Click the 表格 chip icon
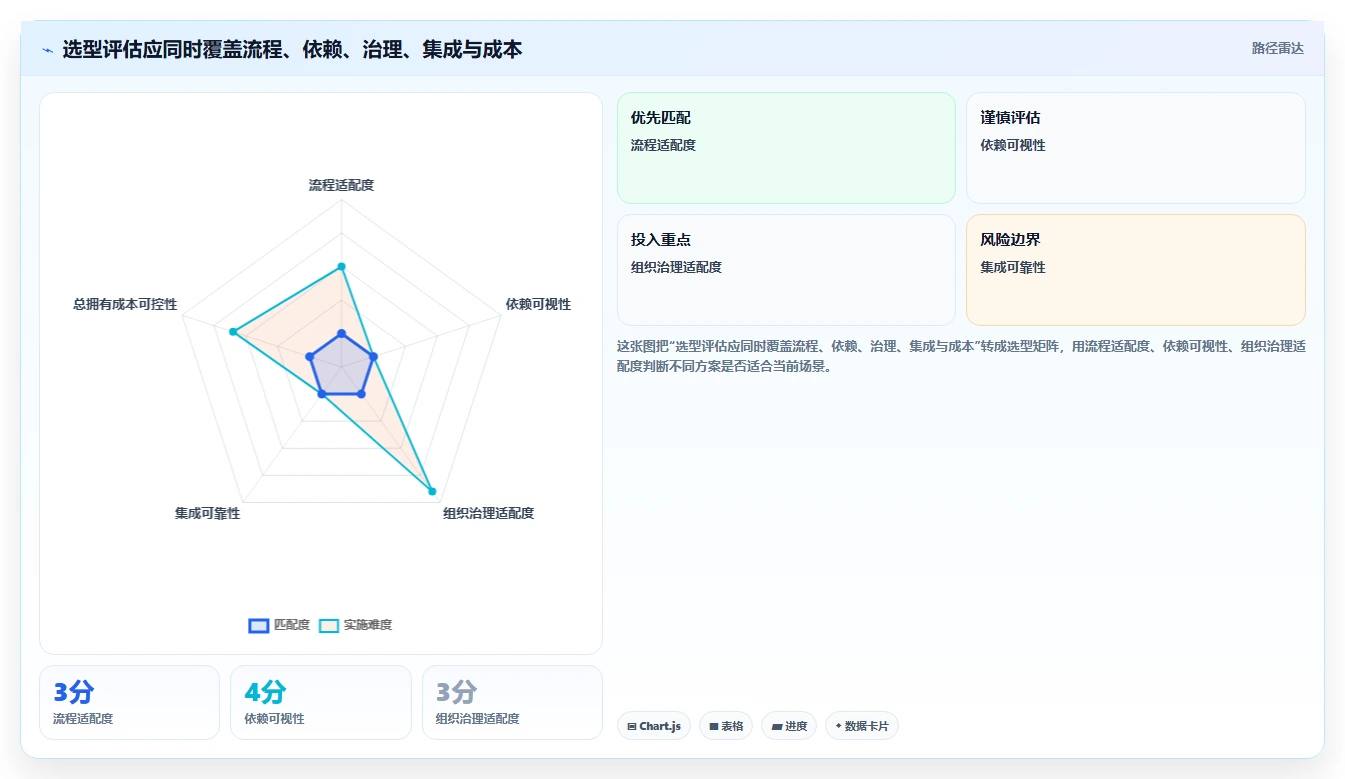This screenshot has height=779, width=1345. [714, 726]
